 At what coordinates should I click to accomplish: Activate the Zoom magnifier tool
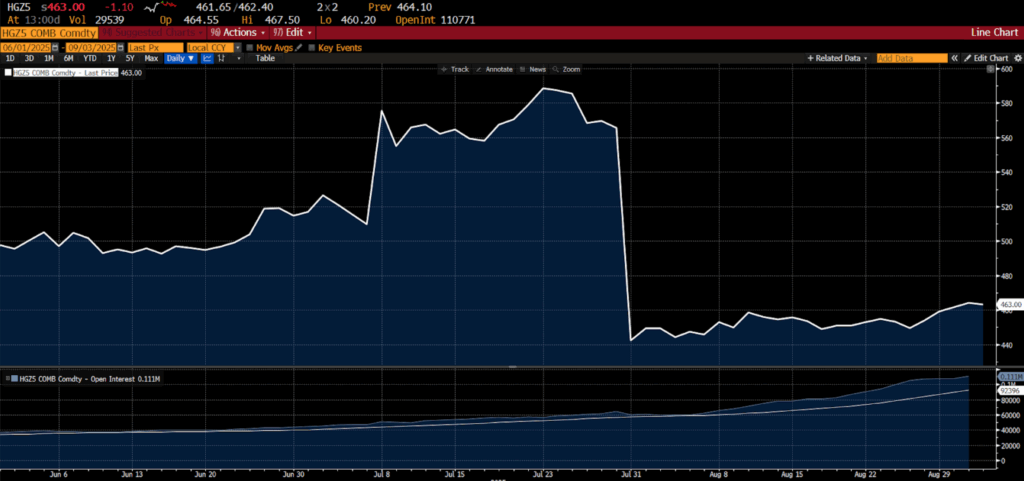567,69
